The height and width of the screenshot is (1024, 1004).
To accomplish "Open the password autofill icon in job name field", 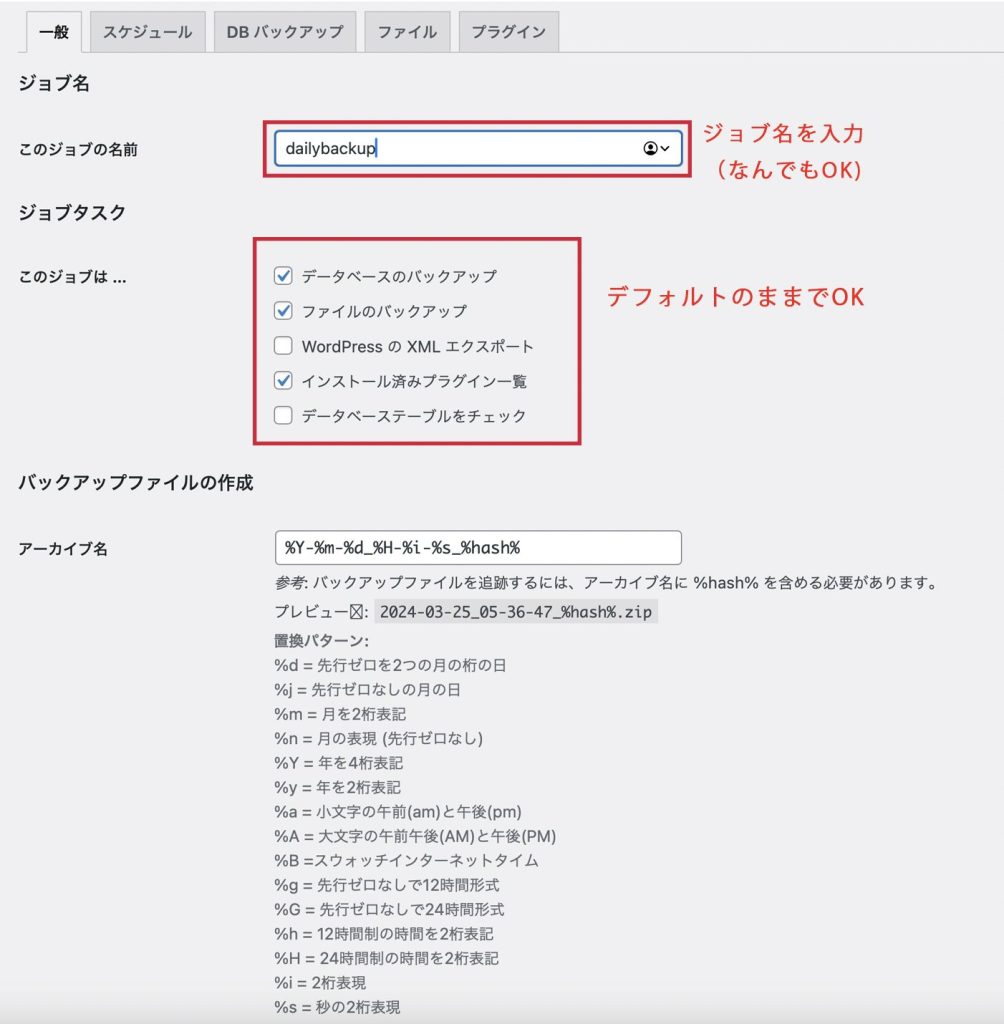I will pyautogui.click(x=656, y=149).
